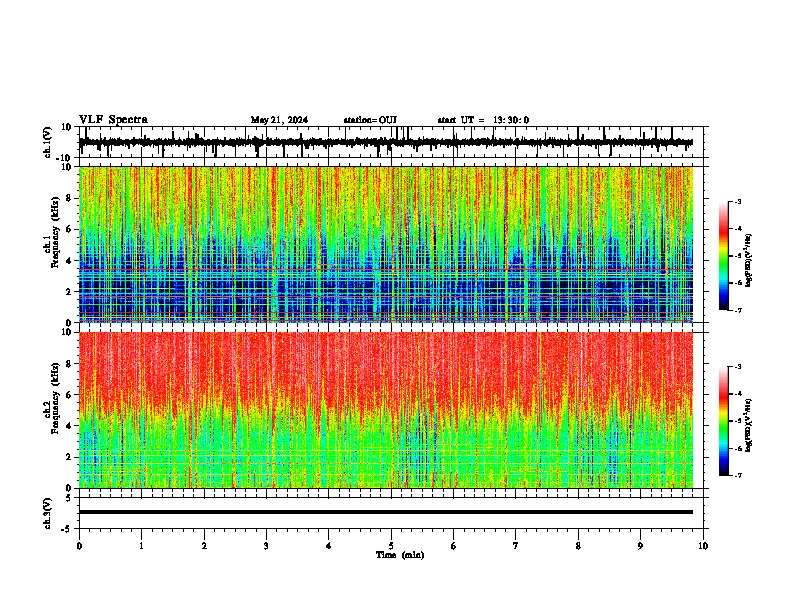The height and width of the screenshot is (612, 792).
Task: Click the ch.3 flat voltage trace
Action: pos(386,512)
